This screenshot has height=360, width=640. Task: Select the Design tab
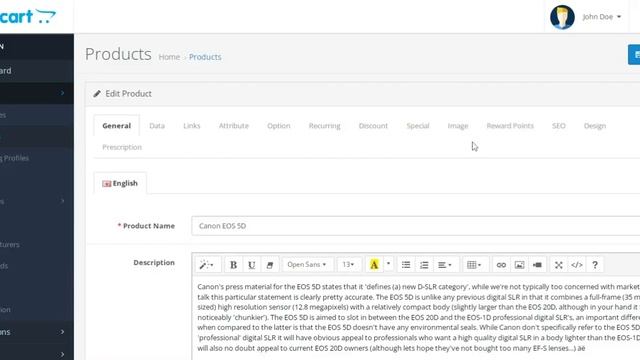click(595, 126)
